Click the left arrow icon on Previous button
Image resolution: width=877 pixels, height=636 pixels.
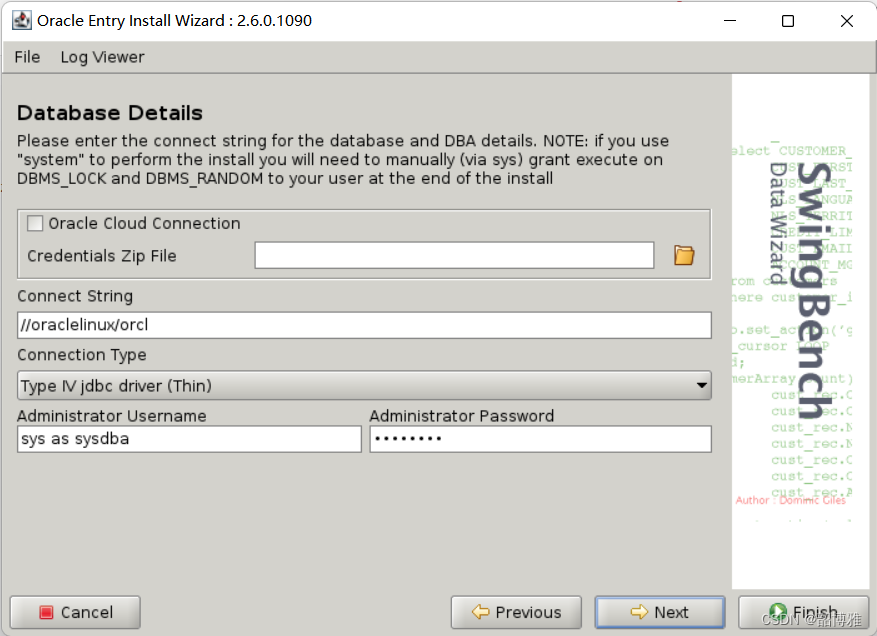point(482,612)
